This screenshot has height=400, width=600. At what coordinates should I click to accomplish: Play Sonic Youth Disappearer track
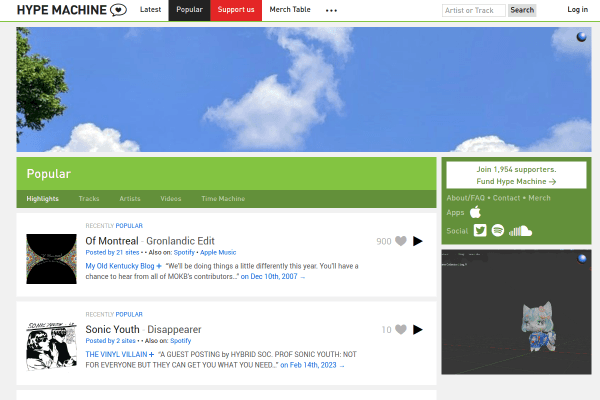click(x=417, y=330)
